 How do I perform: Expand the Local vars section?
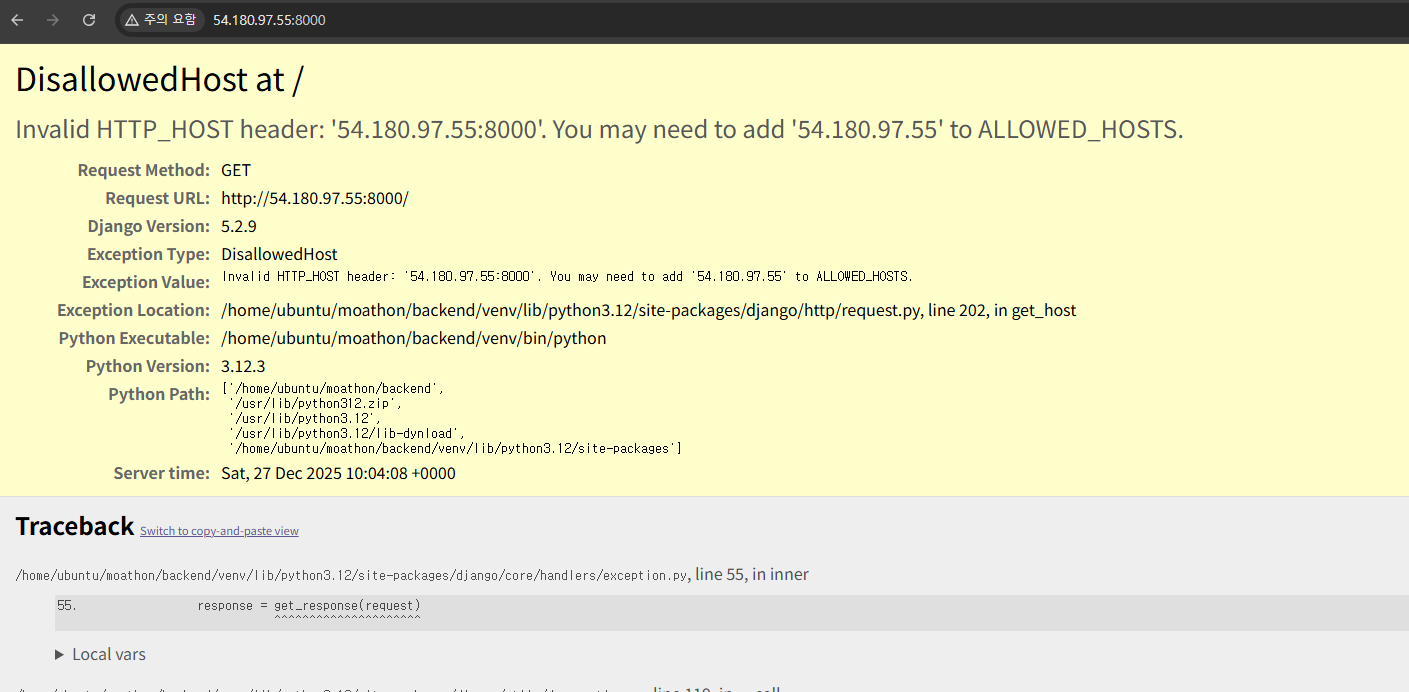(100, 655)
